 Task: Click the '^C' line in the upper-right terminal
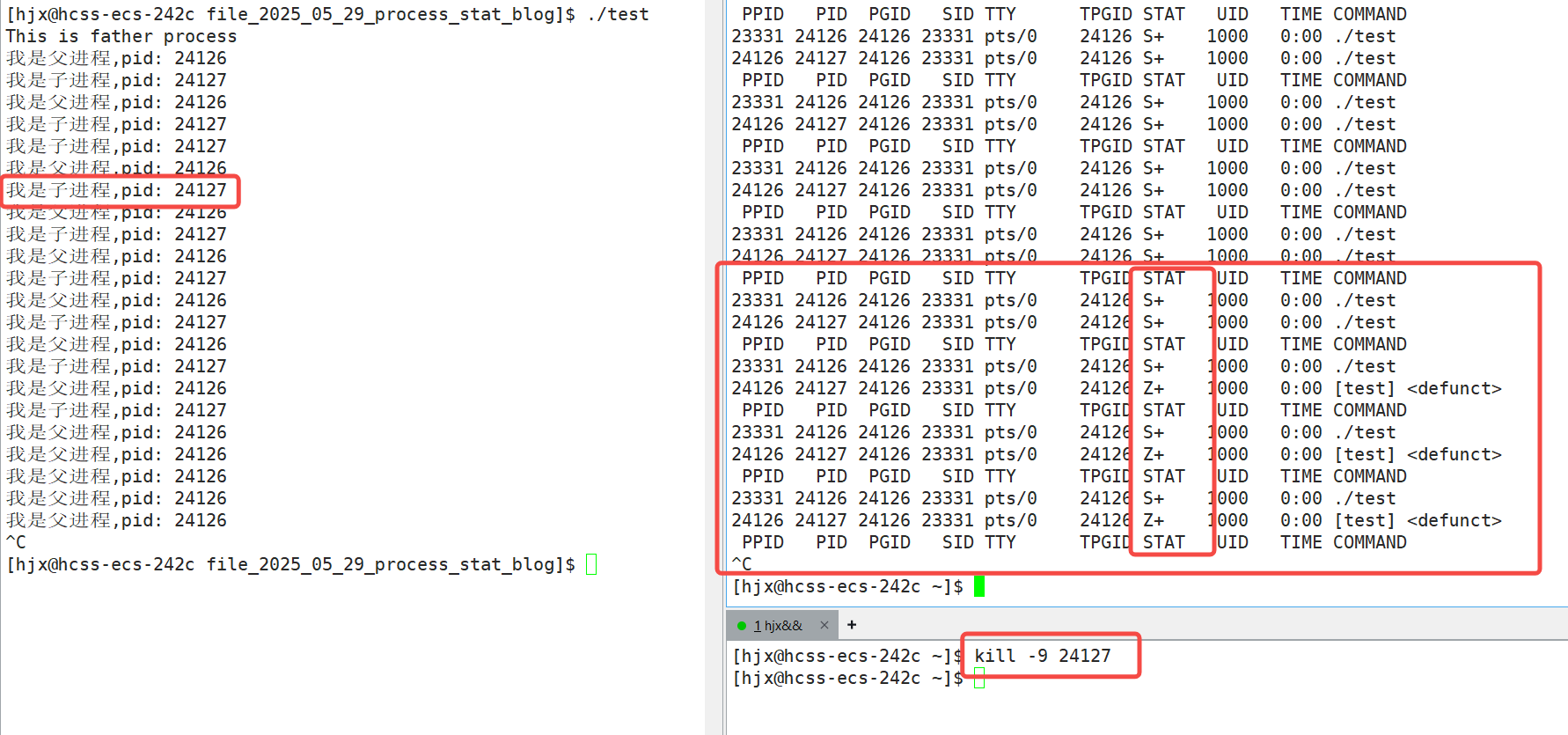pyautogui.click(x=742, y=564)
